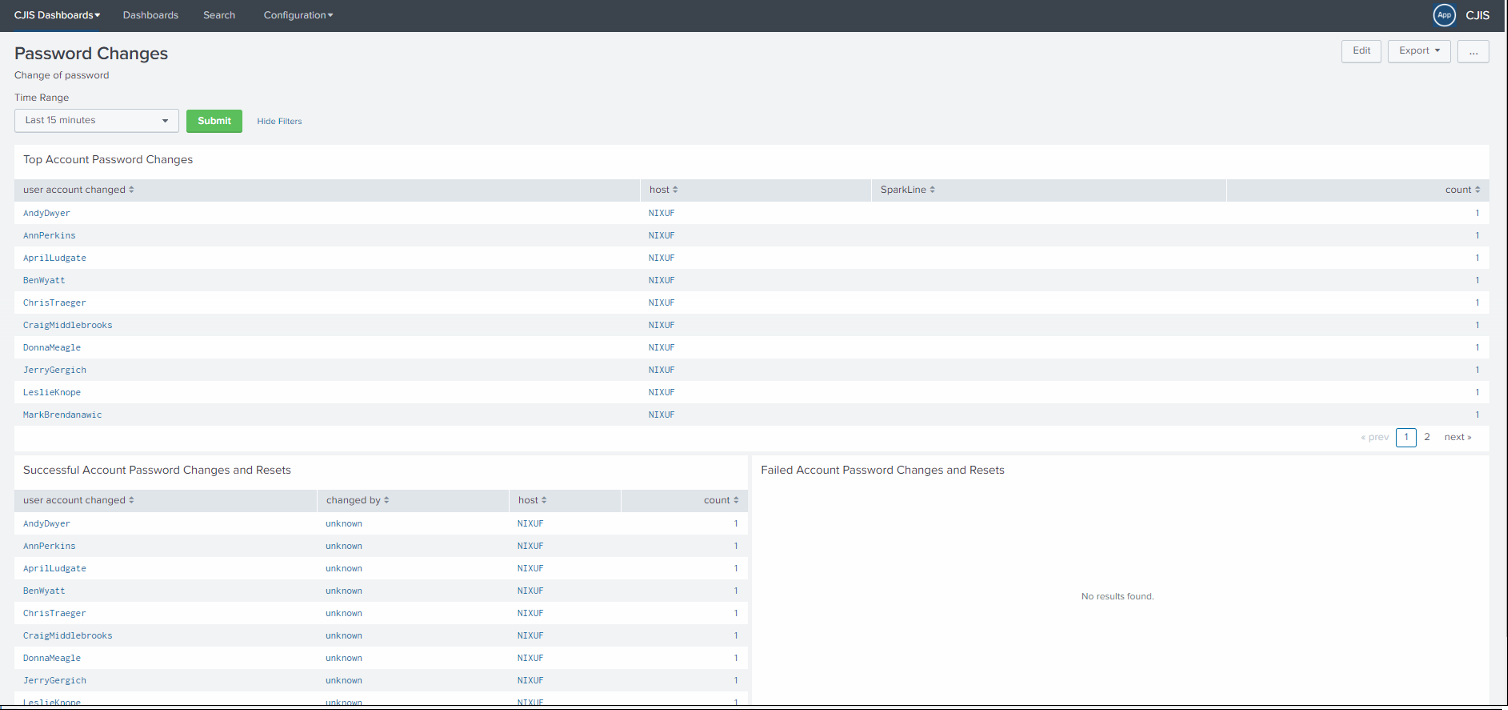Click ChrisTraeger in the top table
The height and width of the screenshot is (710, 1508).
(55, 303)
